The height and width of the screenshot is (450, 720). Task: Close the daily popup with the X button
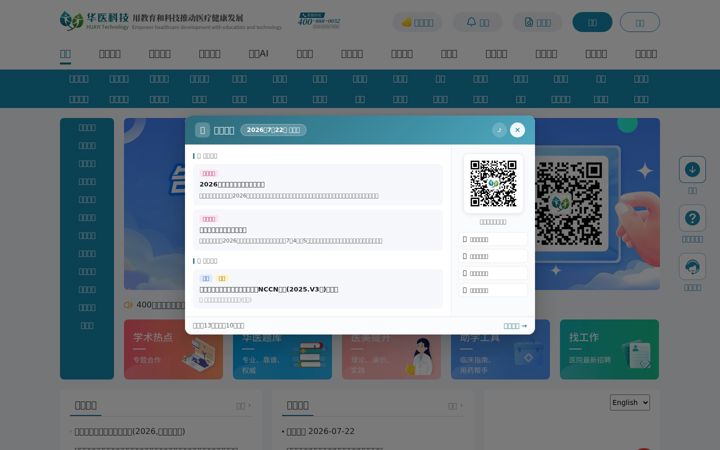517,130
